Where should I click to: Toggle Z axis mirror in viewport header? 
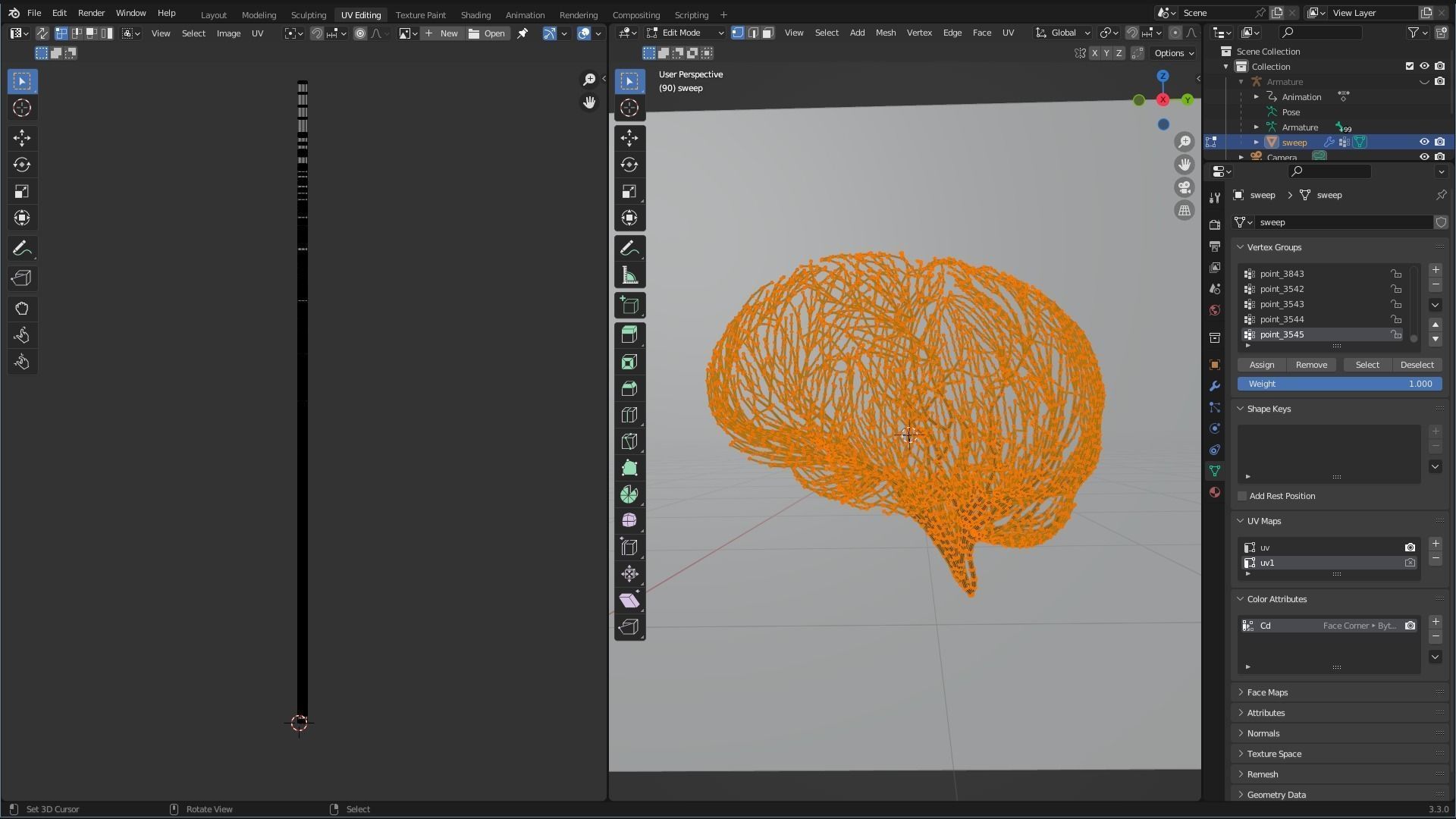1119,53
